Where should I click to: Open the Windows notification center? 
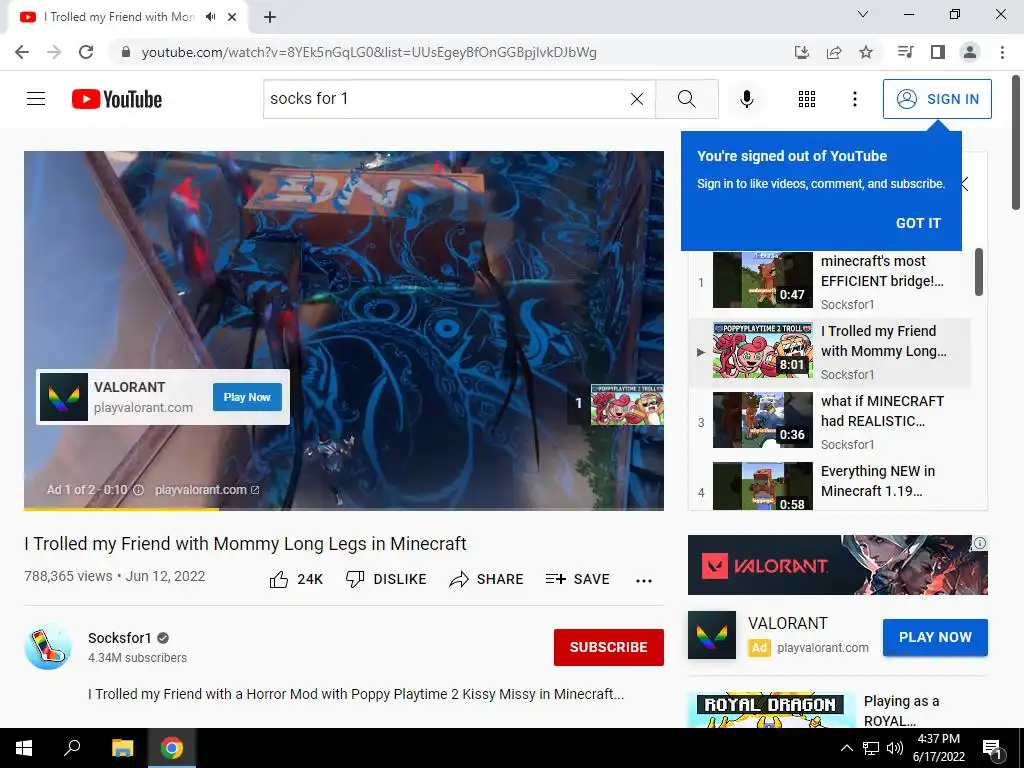pyautogui.click(x=992, y=748)
